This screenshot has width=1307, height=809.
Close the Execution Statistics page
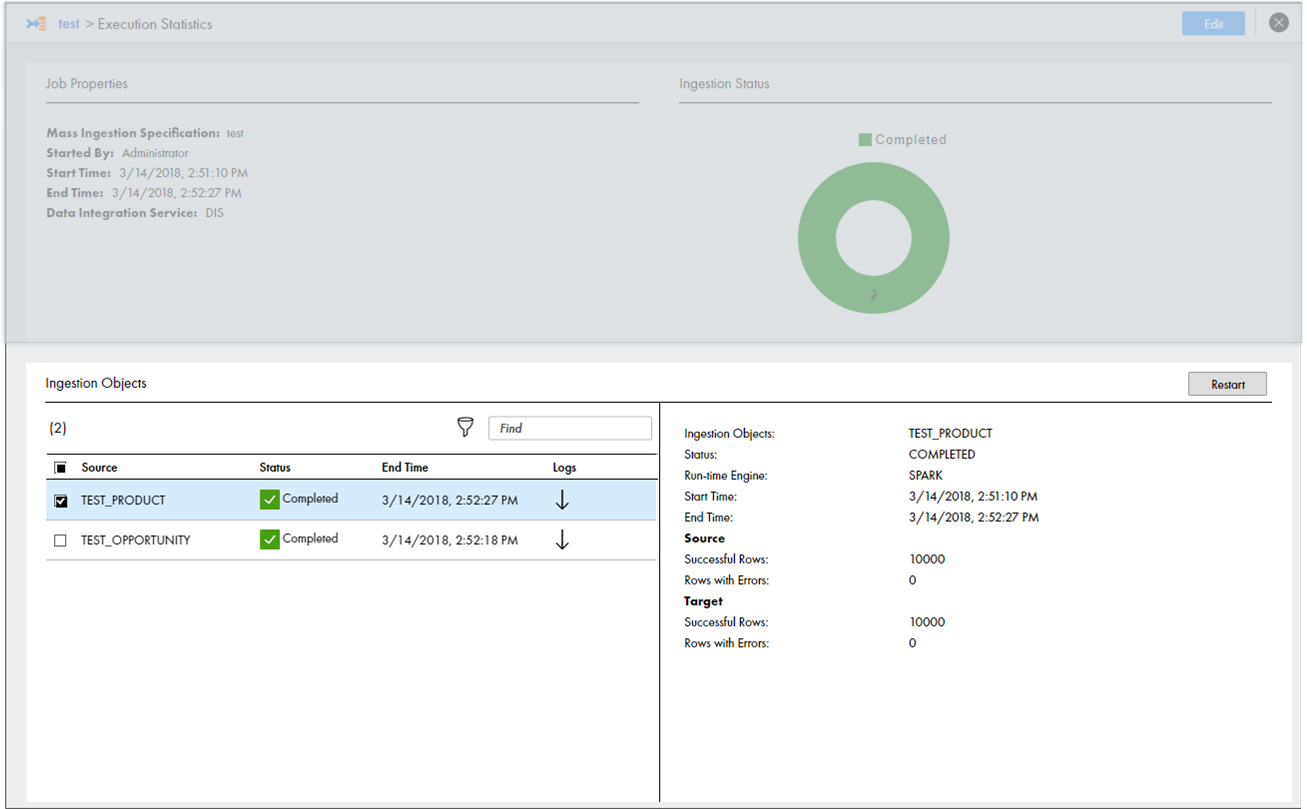1279,23
